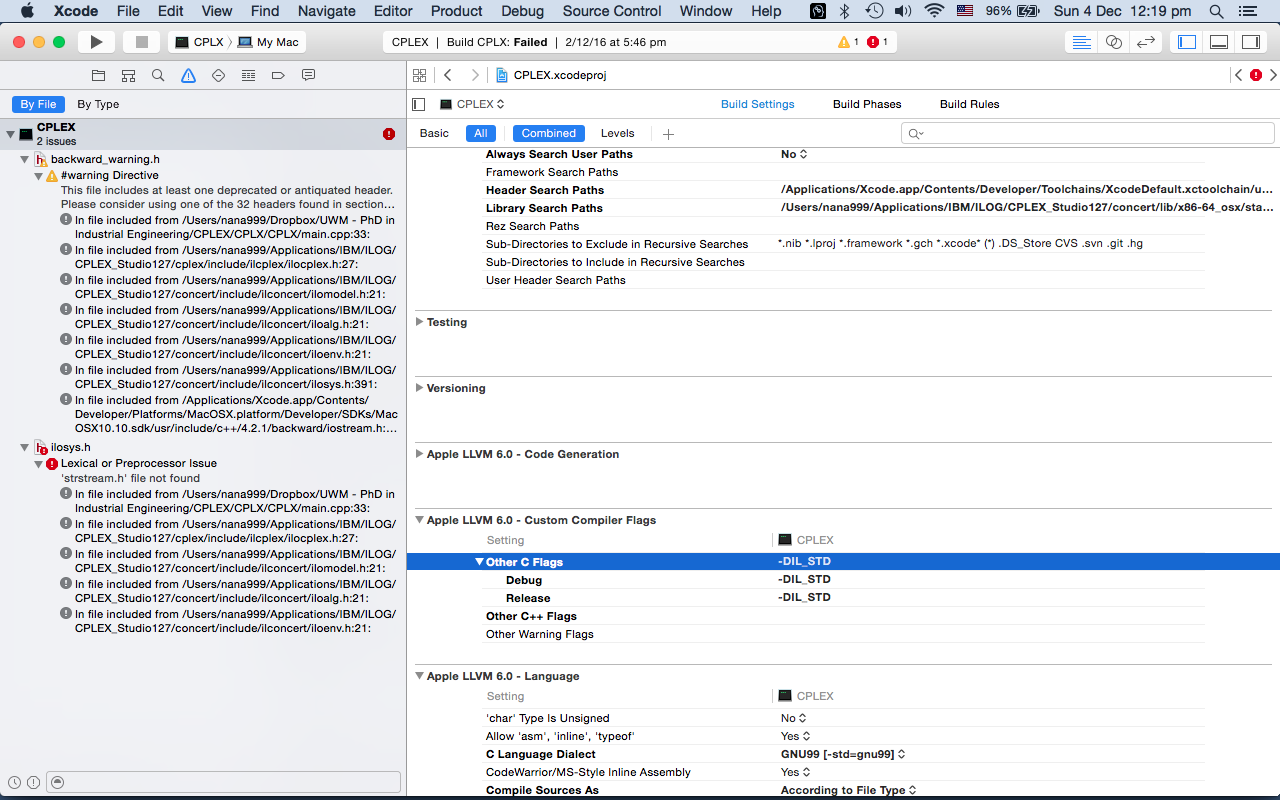Image resolution: width=1280 pixels, height=800 pixels.
Task: Toggle the debug area visibility
Action: [1219, 42]
